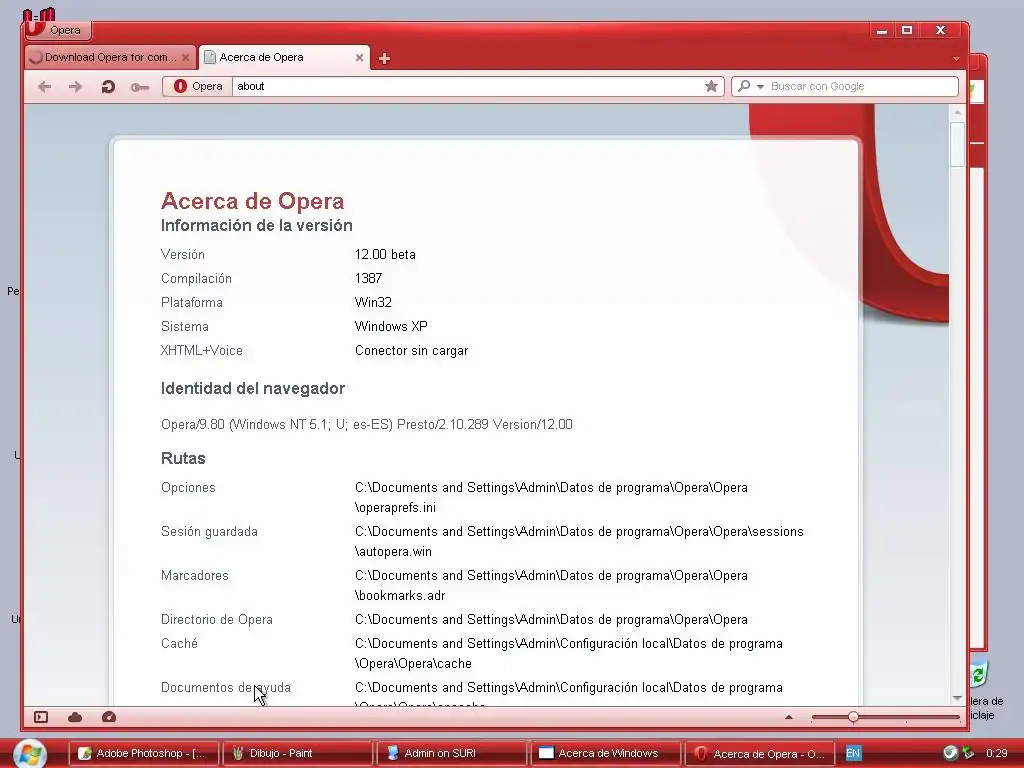Open search engine dropdown arrow
The height and width of the screenshot is (768, 1024).
[760, 87]
